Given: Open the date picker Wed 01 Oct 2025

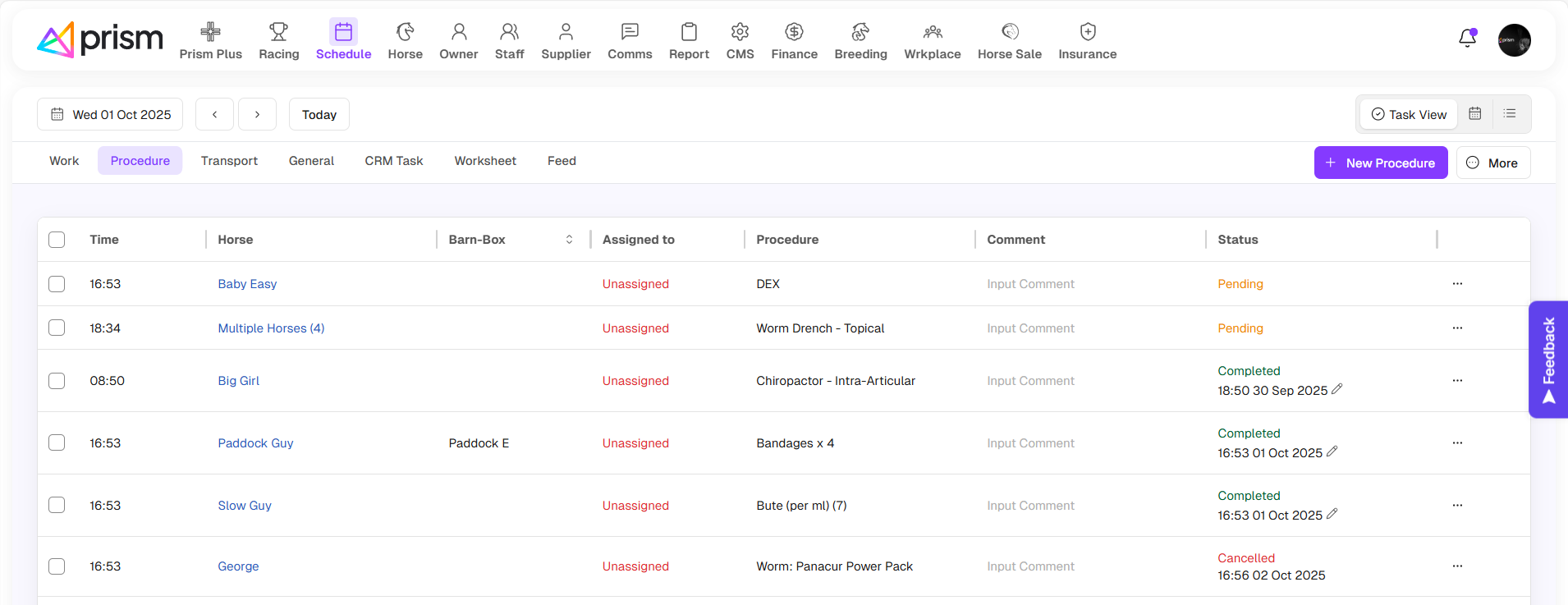Looking at the screenshot, I should (110, 115).
